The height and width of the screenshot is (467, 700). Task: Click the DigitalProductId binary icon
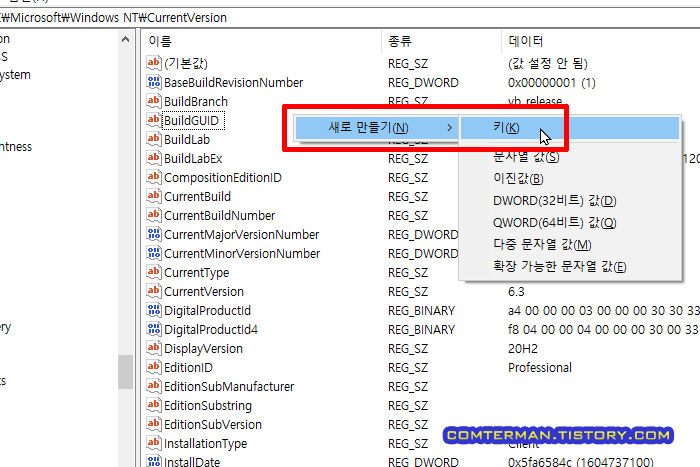point(154,310)
